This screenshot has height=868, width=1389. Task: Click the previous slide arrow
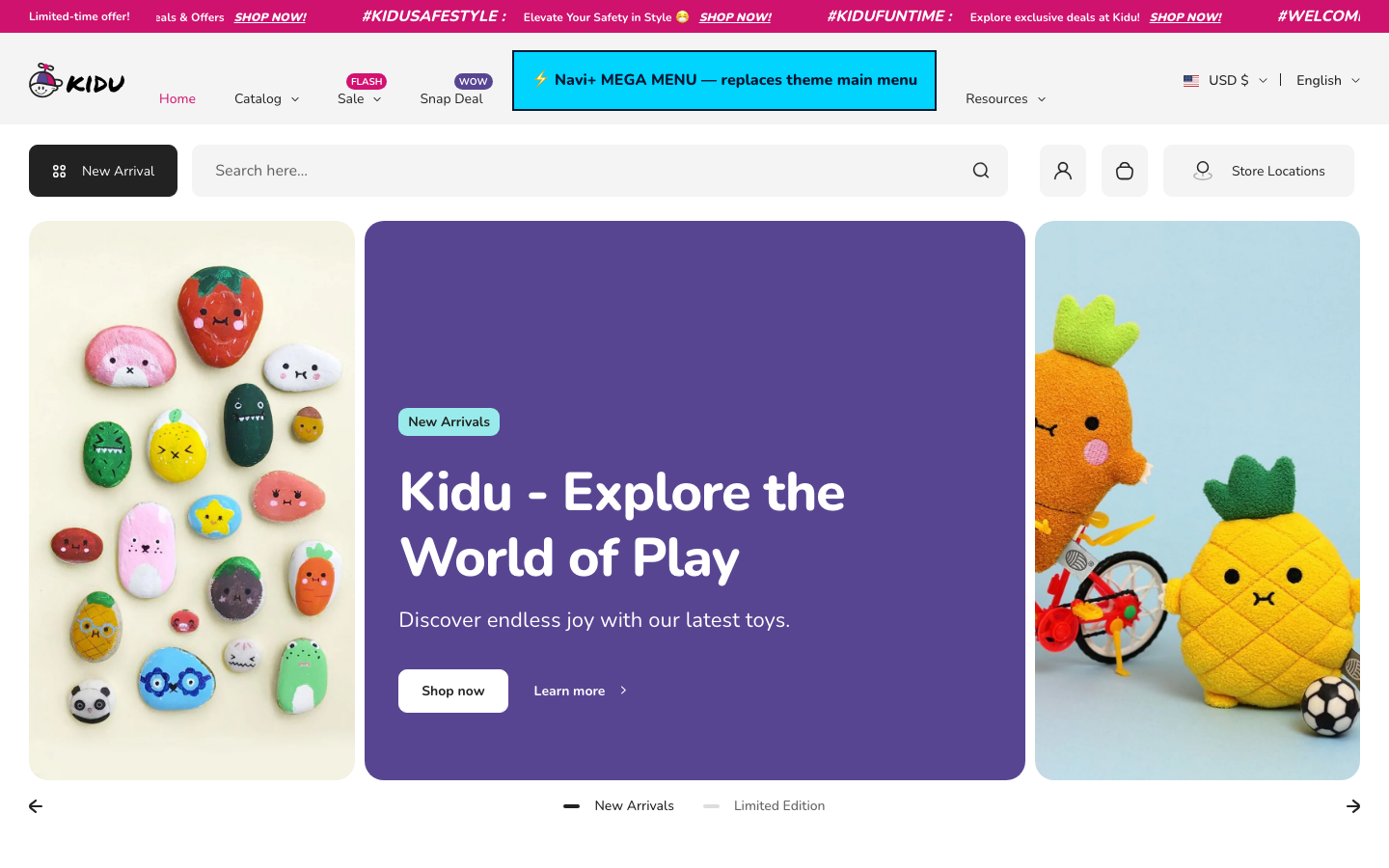point(36,806)
